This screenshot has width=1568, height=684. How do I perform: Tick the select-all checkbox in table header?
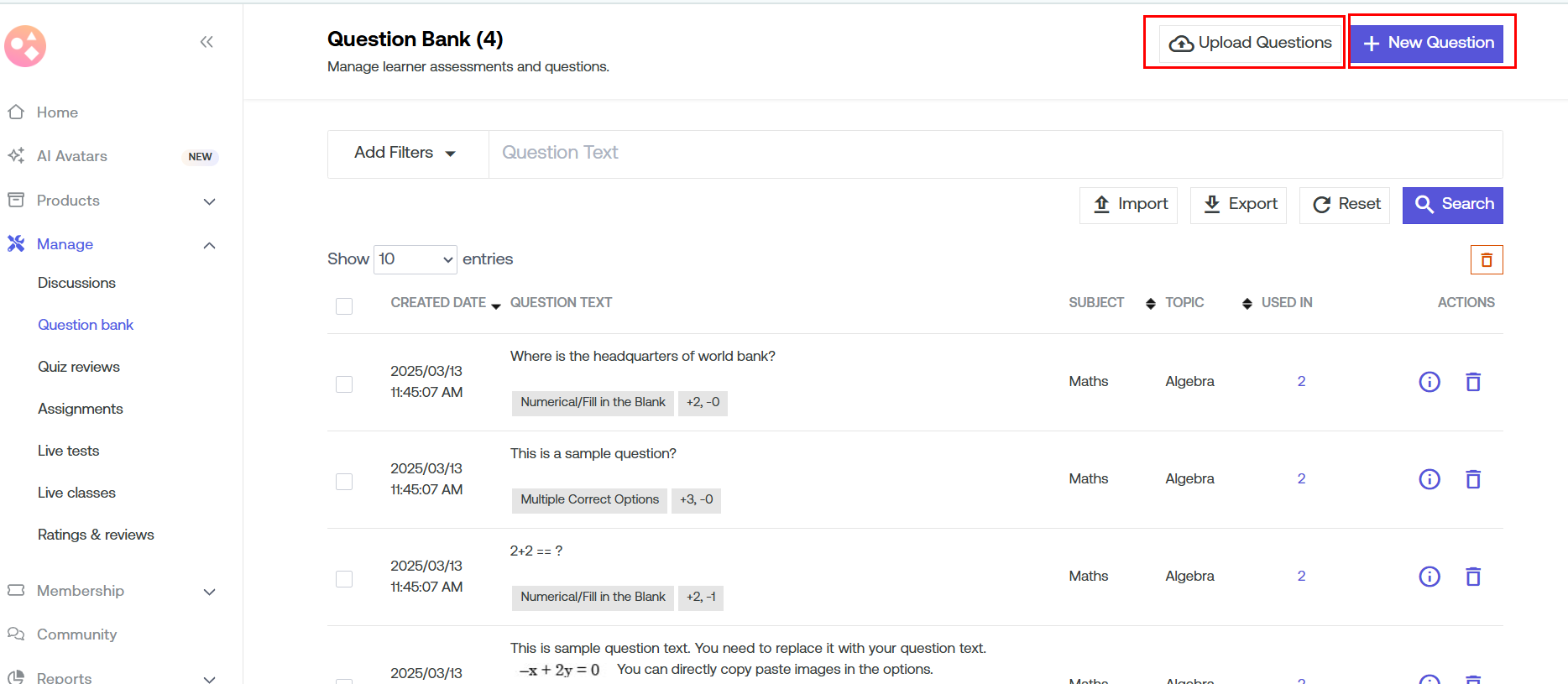344,306
